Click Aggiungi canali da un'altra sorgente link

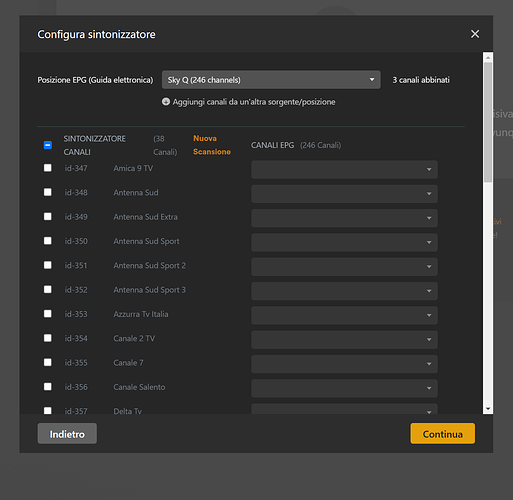(254, 102)
